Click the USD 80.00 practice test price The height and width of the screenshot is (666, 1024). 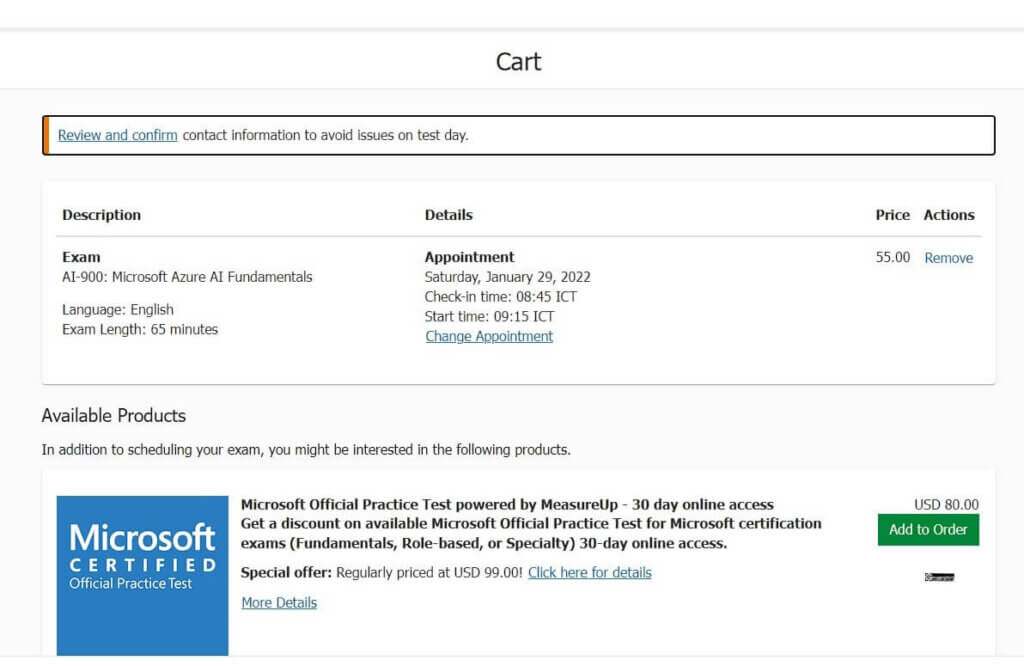(x=946, y=505)
